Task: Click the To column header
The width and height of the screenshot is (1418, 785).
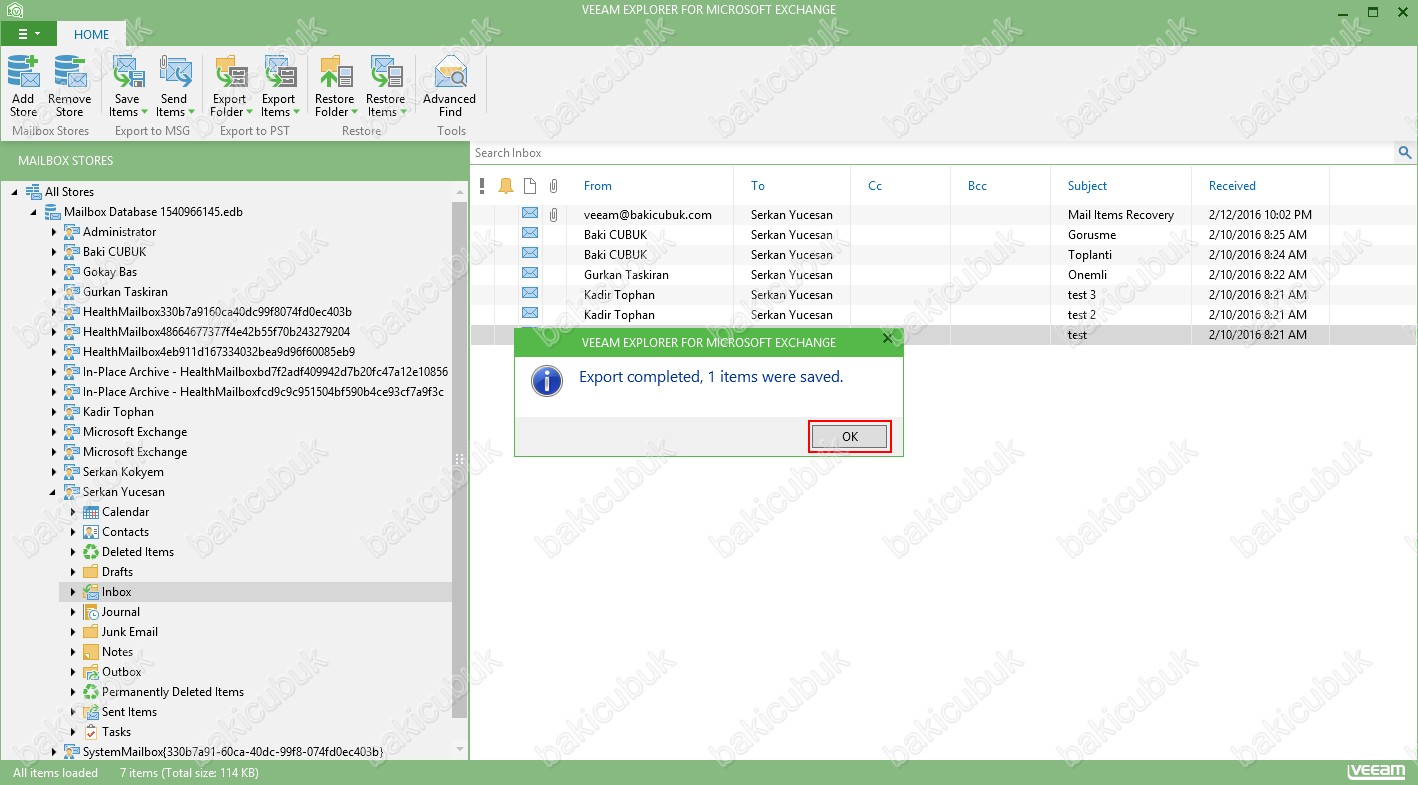Action: tap(758, 186)
